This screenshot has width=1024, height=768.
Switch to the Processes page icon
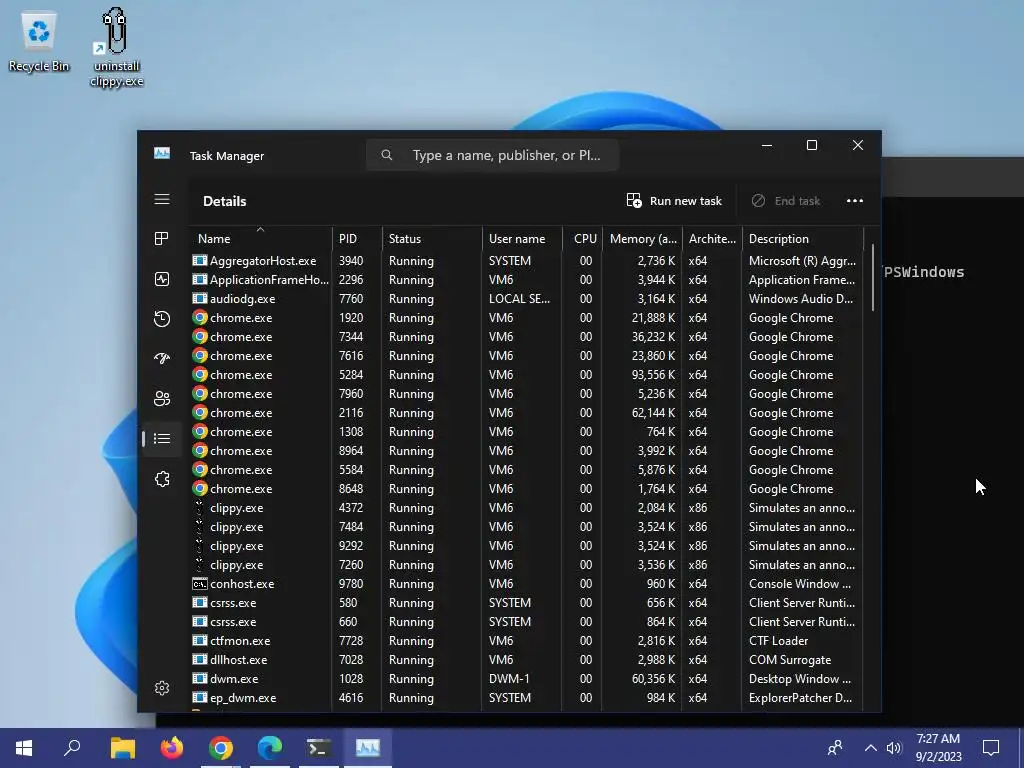[x=162, y=238]
